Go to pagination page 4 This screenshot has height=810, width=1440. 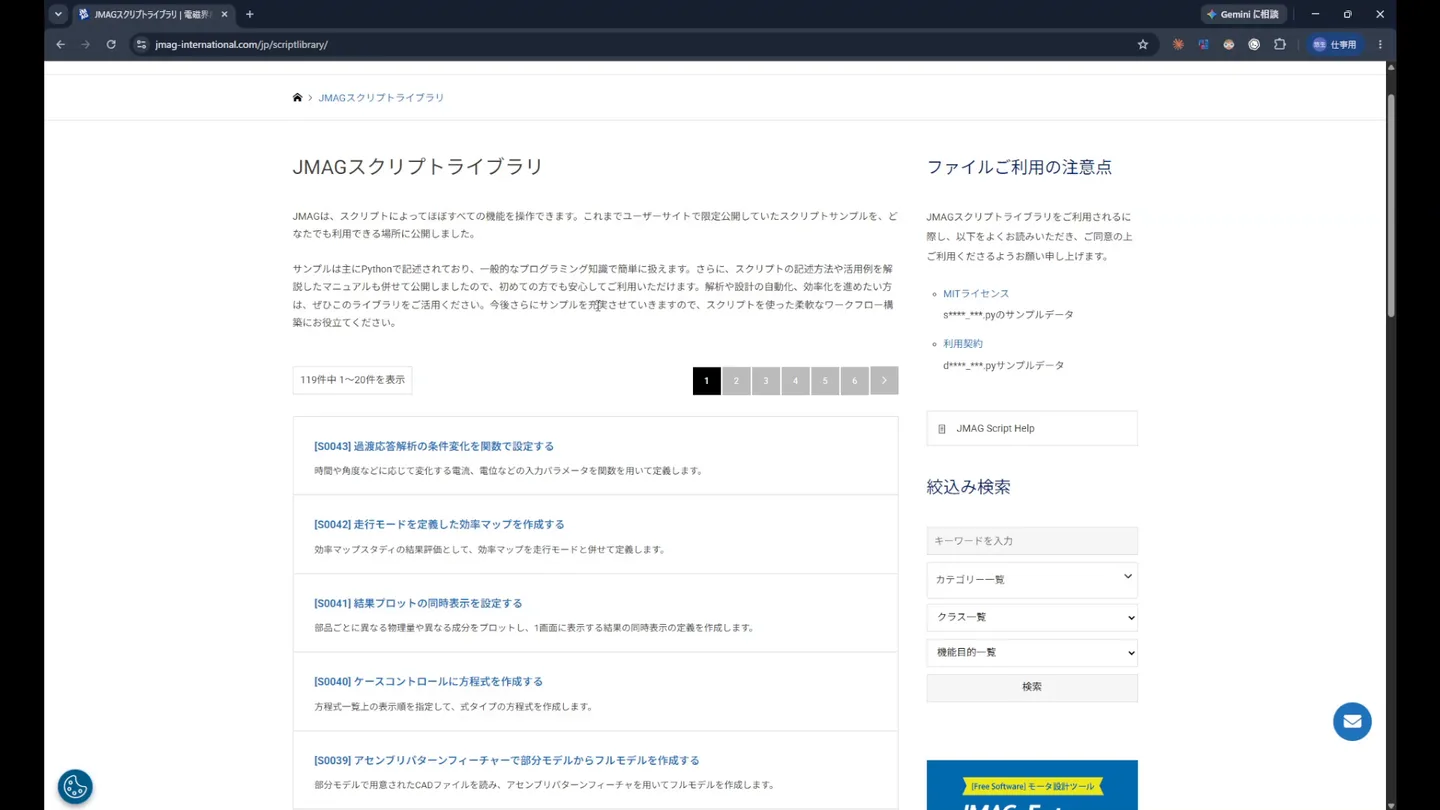click(x=795, y=381)
